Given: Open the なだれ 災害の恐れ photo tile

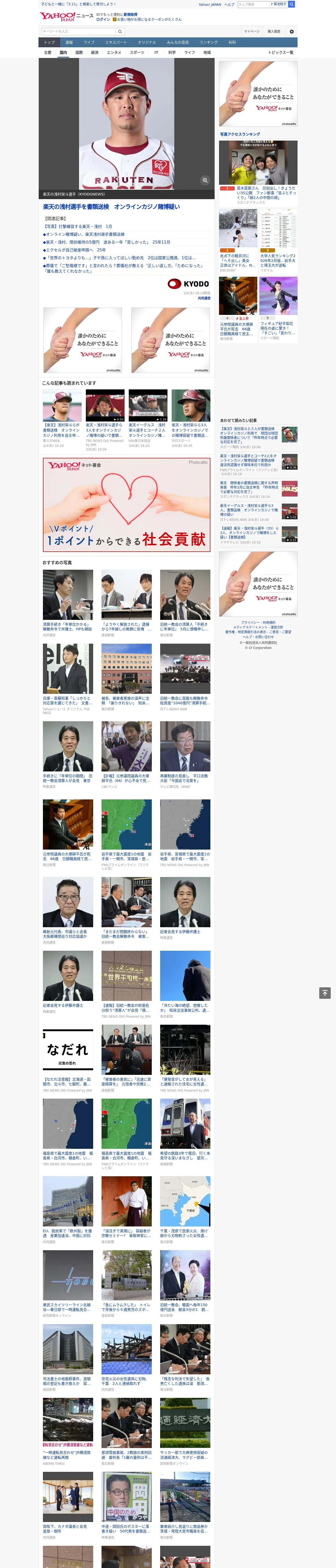Looking at the screenshot, I should tap(68, 1050).
